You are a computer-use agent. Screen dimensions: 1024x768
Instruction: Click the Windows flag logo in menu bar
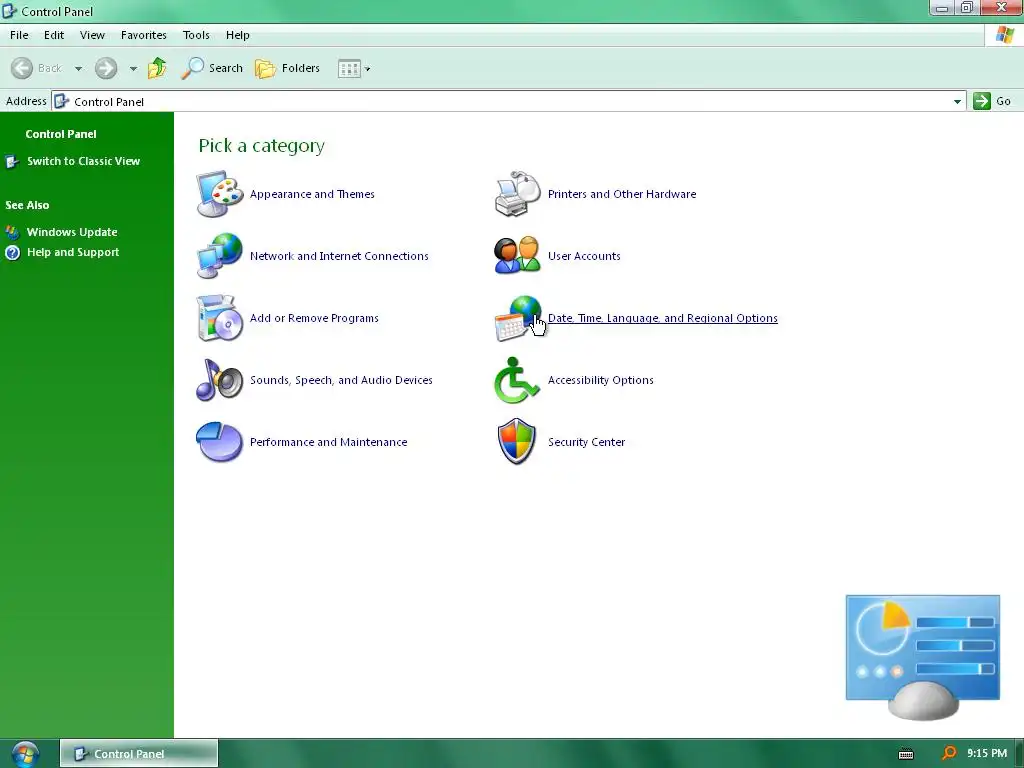(1004, 35)
